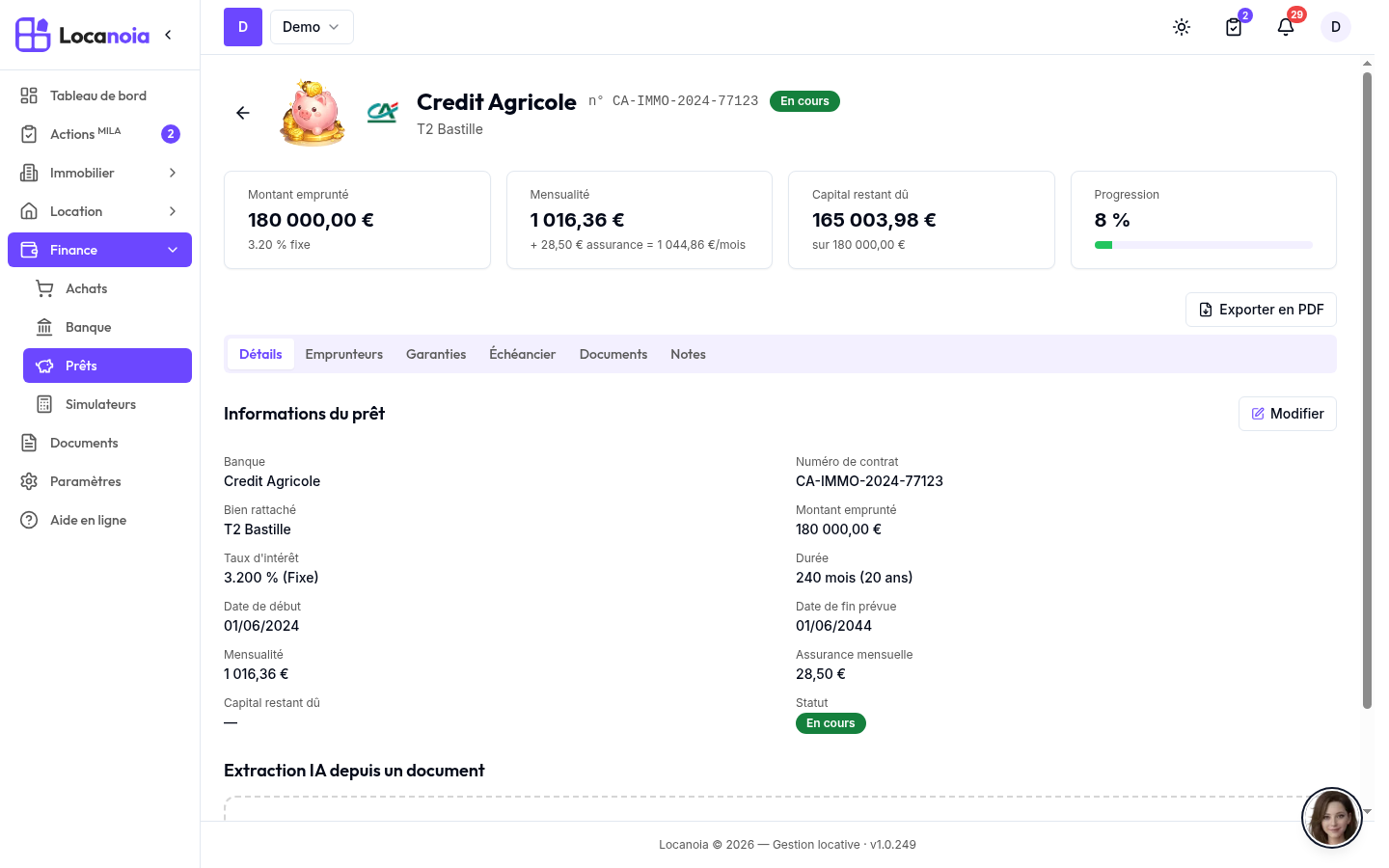Click the scrollbar down arrow
The image size is (1389, 868).
(1367, 812)
